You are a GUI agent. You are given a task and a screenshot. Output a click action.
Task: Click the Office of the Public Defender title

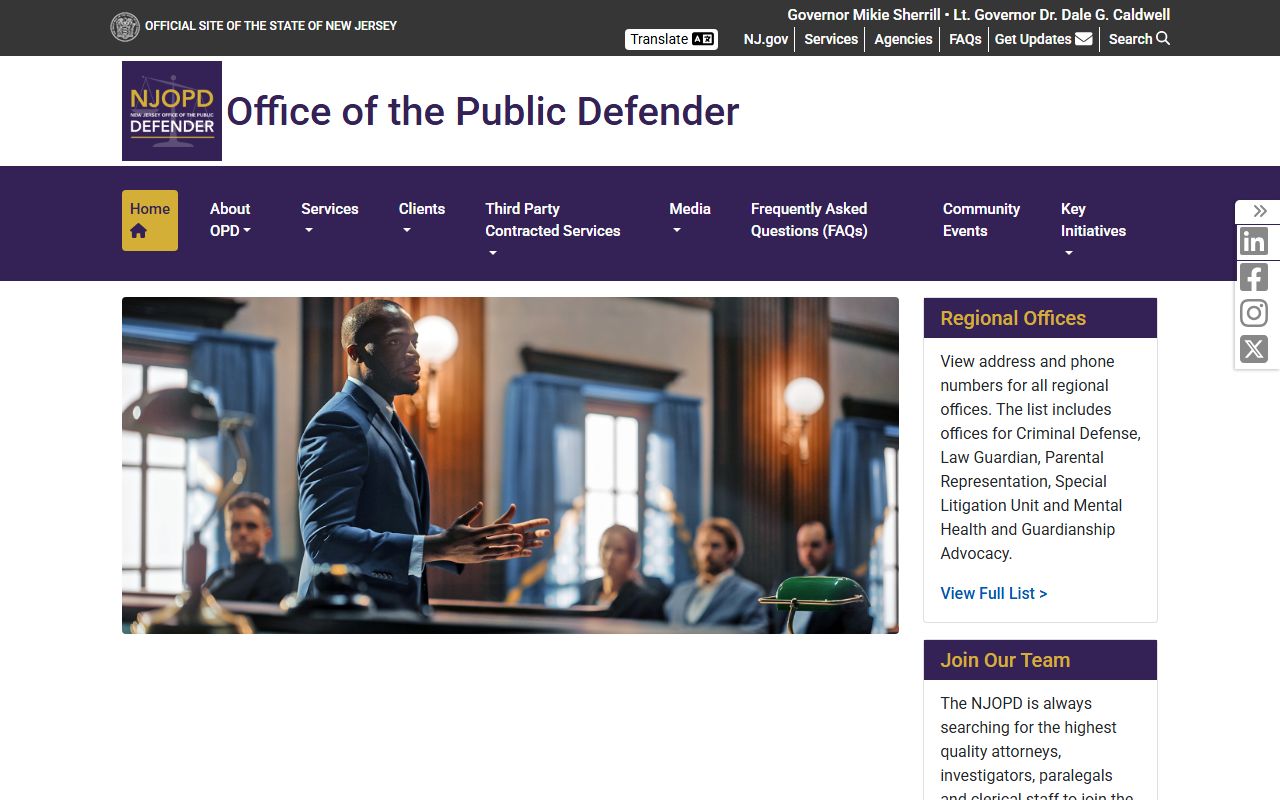point(483,111)
